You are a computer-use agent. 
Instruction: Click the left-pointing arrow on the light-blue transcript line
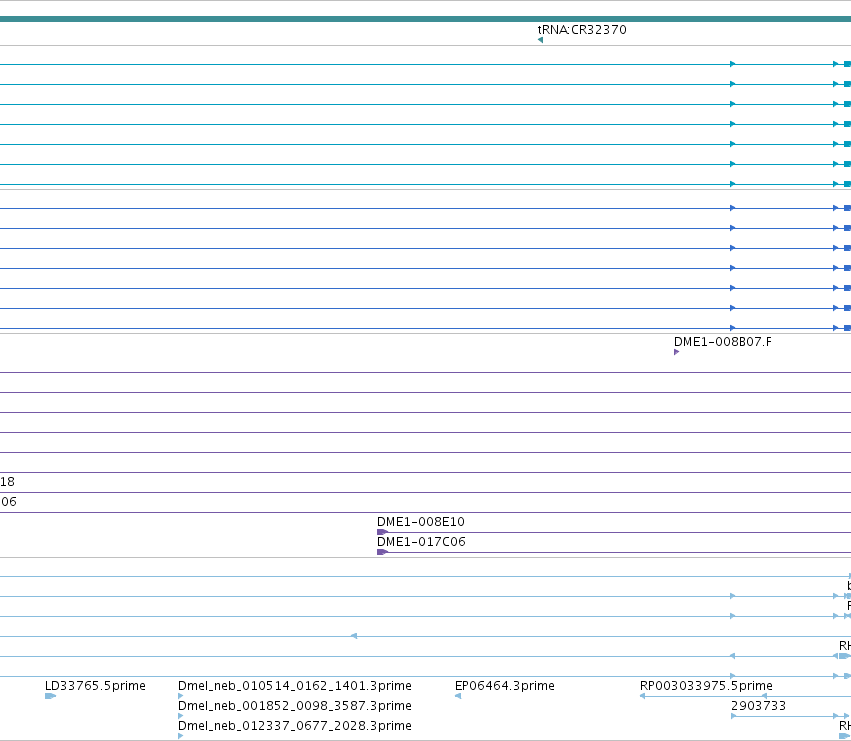coord(354,636)
